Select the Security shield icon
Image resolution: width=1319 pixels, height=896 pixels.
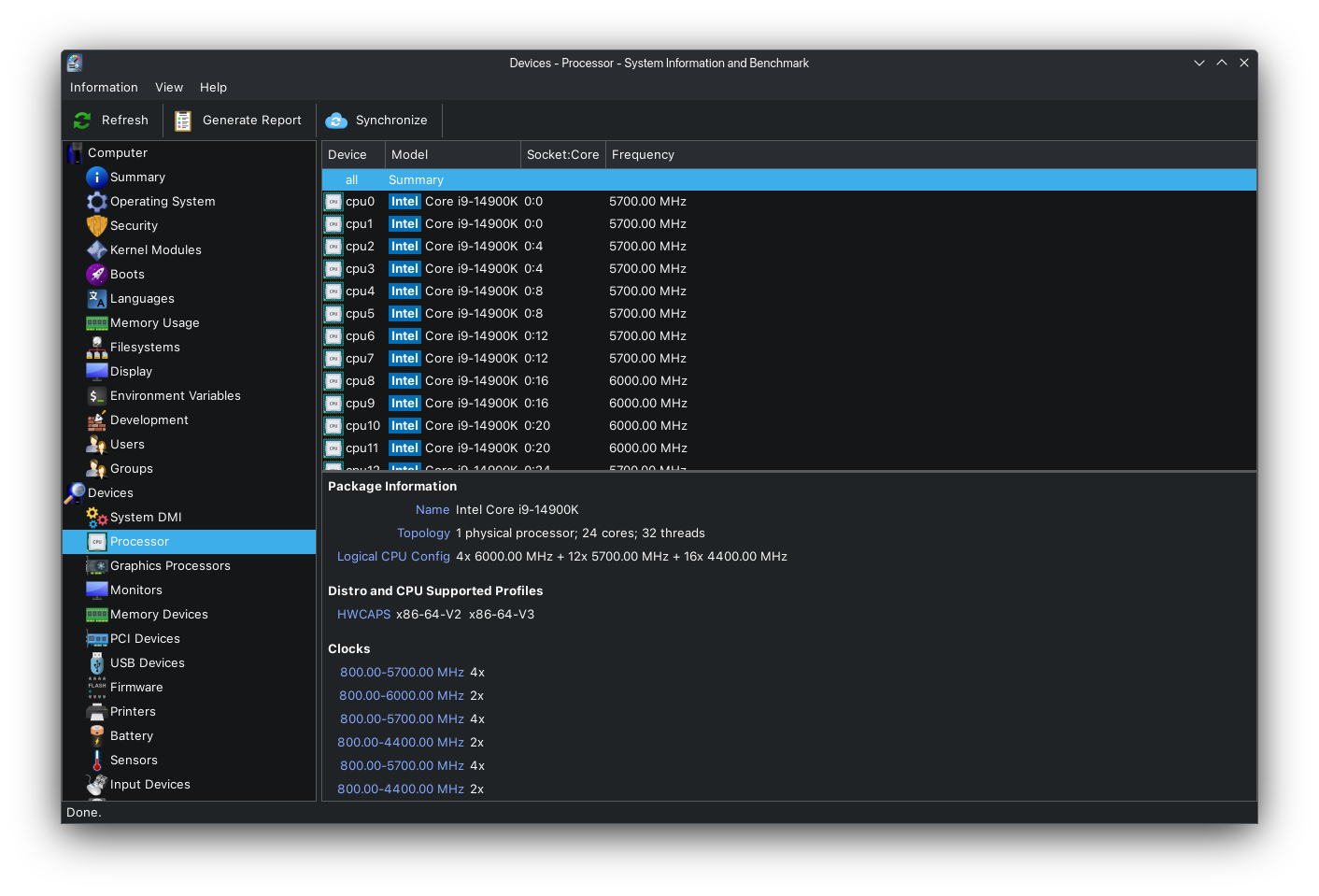96,226
